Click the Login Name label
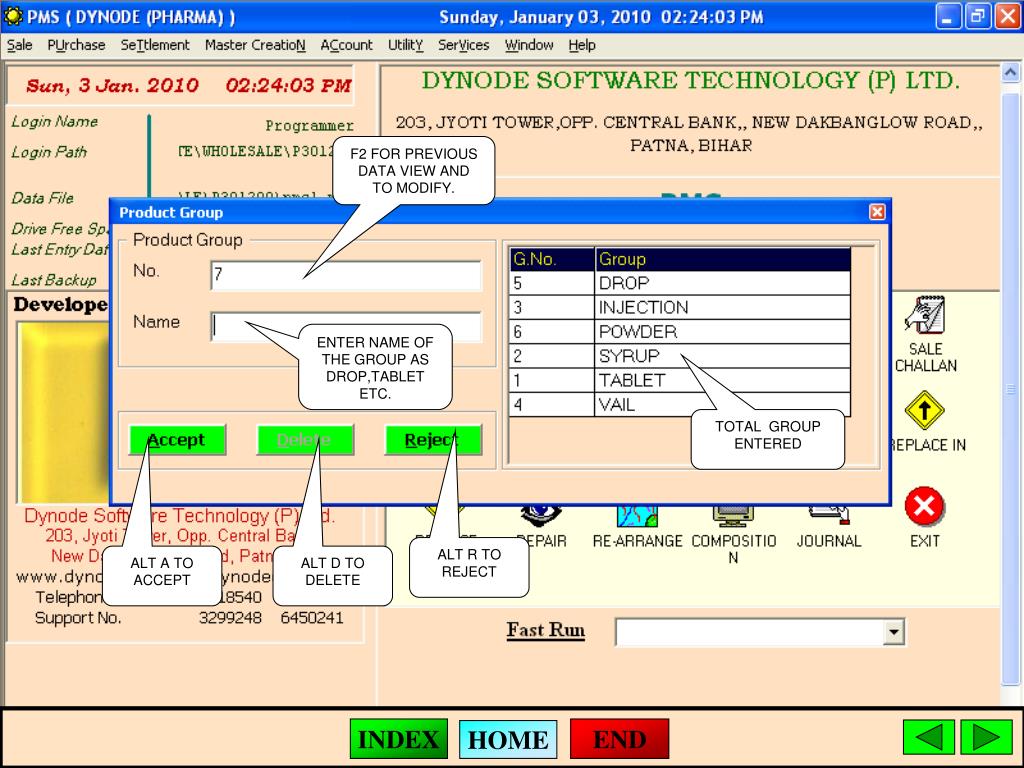 (55, 121)
